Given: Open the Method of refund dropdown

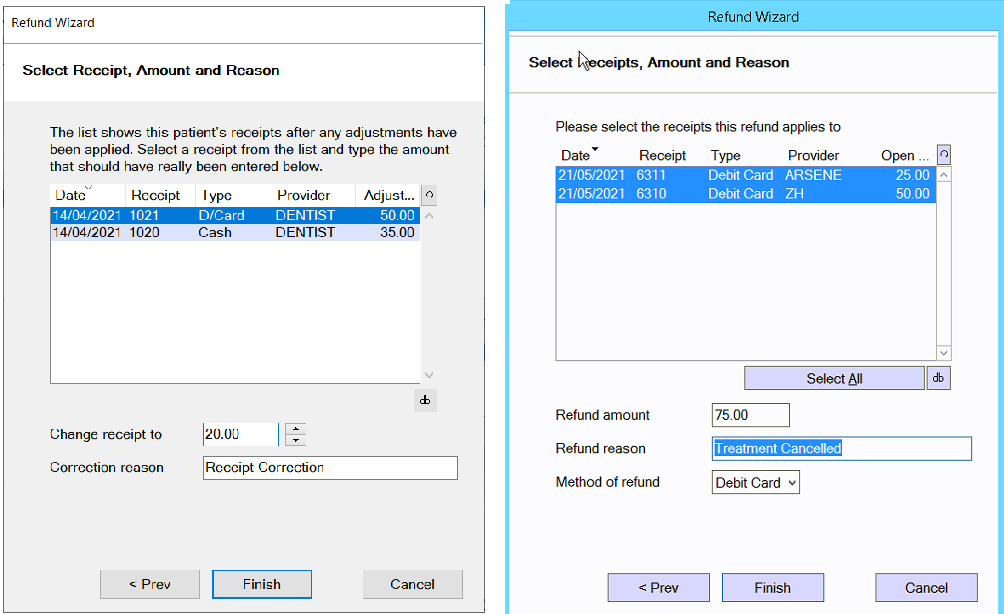Looking at the screenshot, I should (756, 483).
